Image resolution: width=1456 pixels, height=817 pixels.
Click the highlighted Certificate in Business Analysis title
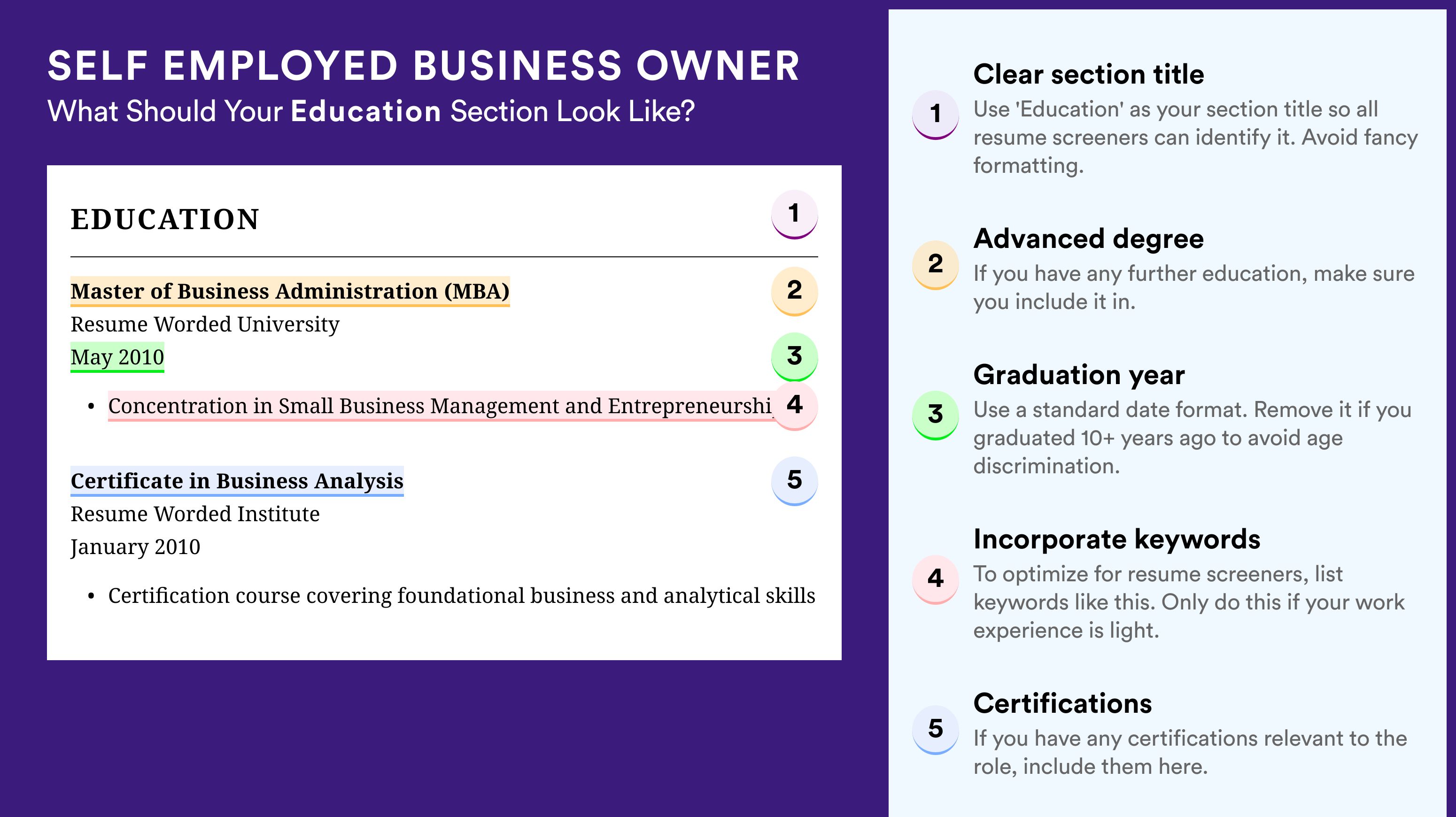coord(237,481)
